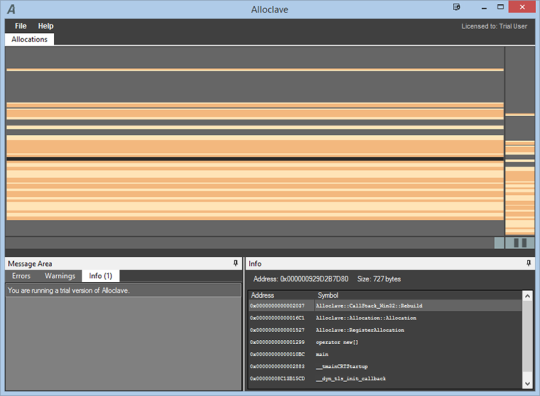Select the Alloclave::CallStack_Win32::Rebuild row
This screenshot has width=540, height=396.
(x=385, y=306)
